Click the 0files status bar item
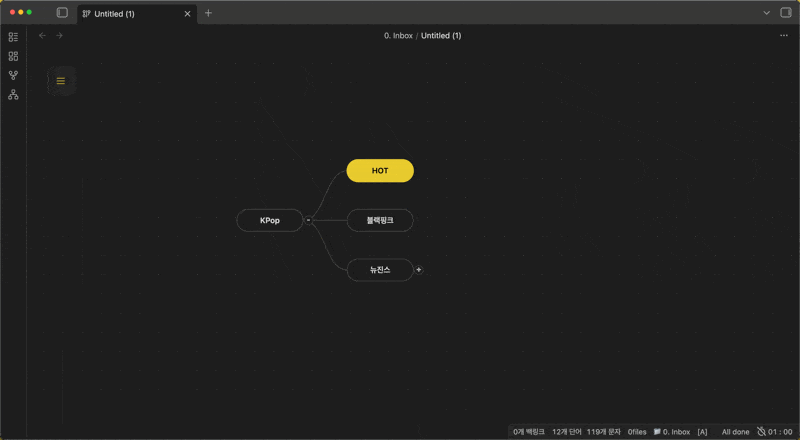 637,432
